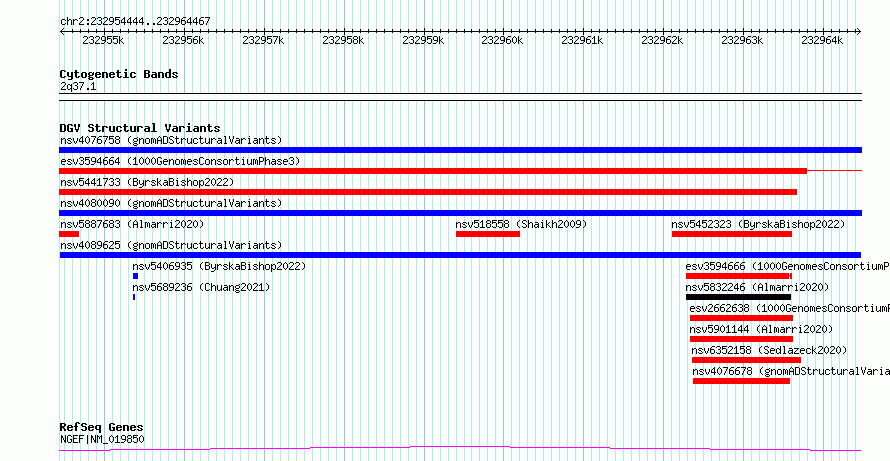Click the red nsv4076678 variant bar

pyautogui.click(x=741, y=381)
